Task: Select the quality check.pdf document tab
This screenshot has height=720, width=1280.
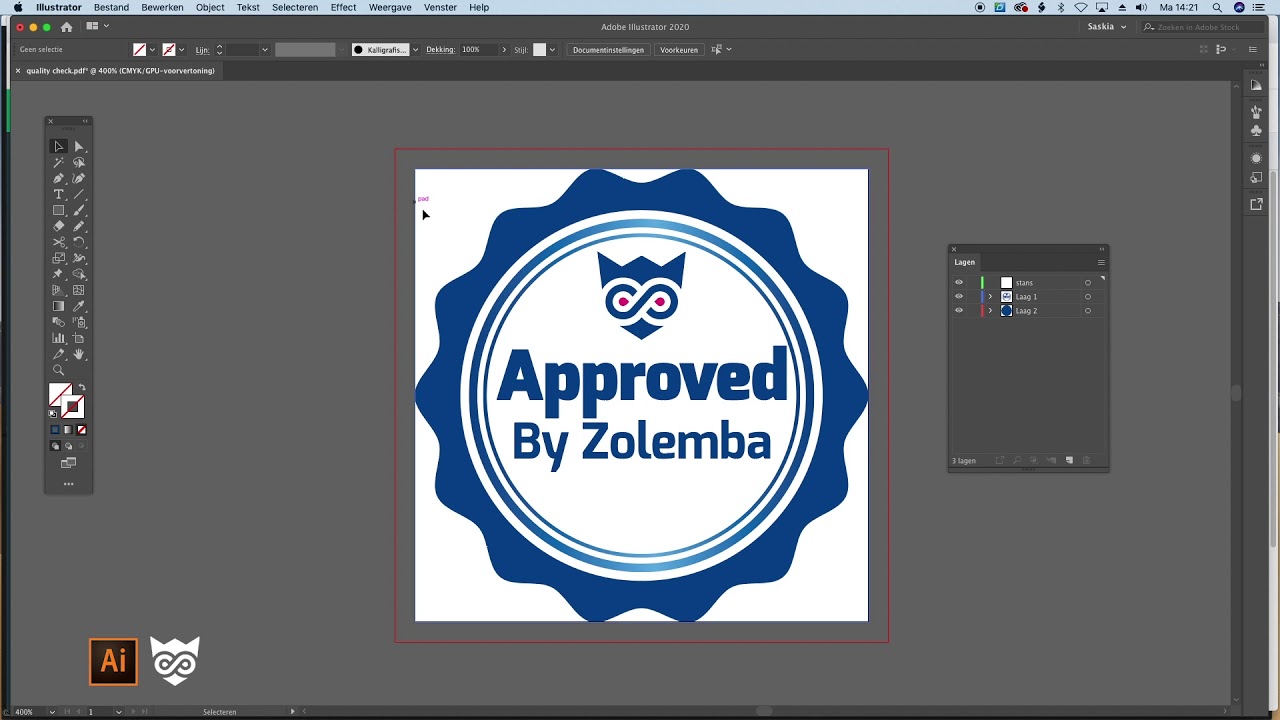Action: (x=120, y=71)
